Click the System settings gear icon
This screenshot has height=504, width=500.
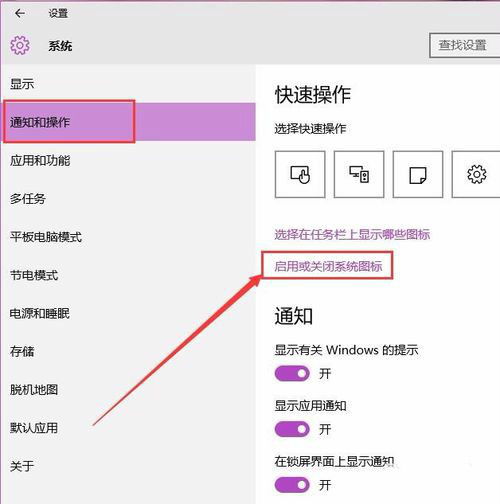pos(20,45)
